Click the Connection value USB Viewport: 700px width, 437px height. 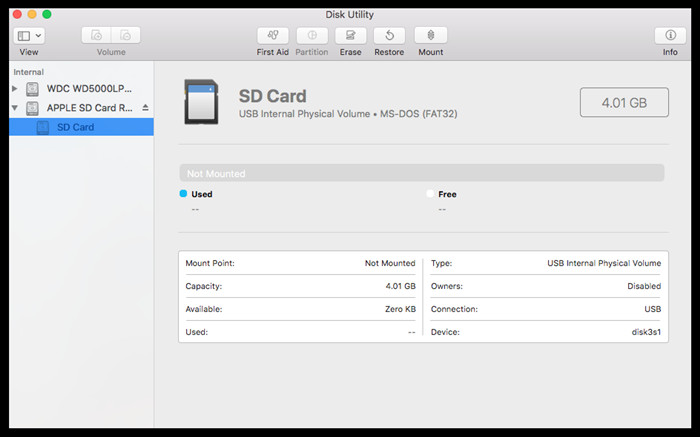pyautogui.click(x=653, y=309)
